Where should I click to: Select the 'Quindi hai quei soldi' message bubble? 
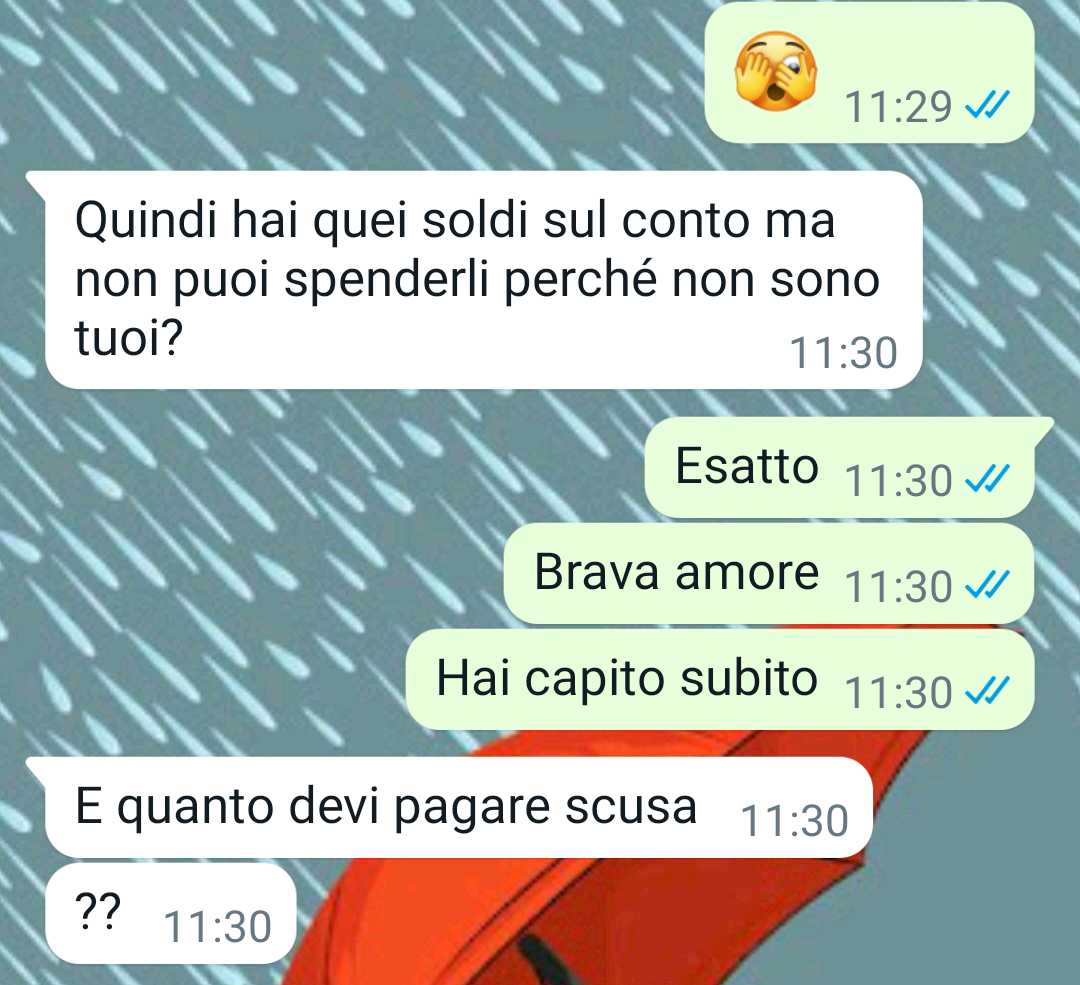pos(482,280)
